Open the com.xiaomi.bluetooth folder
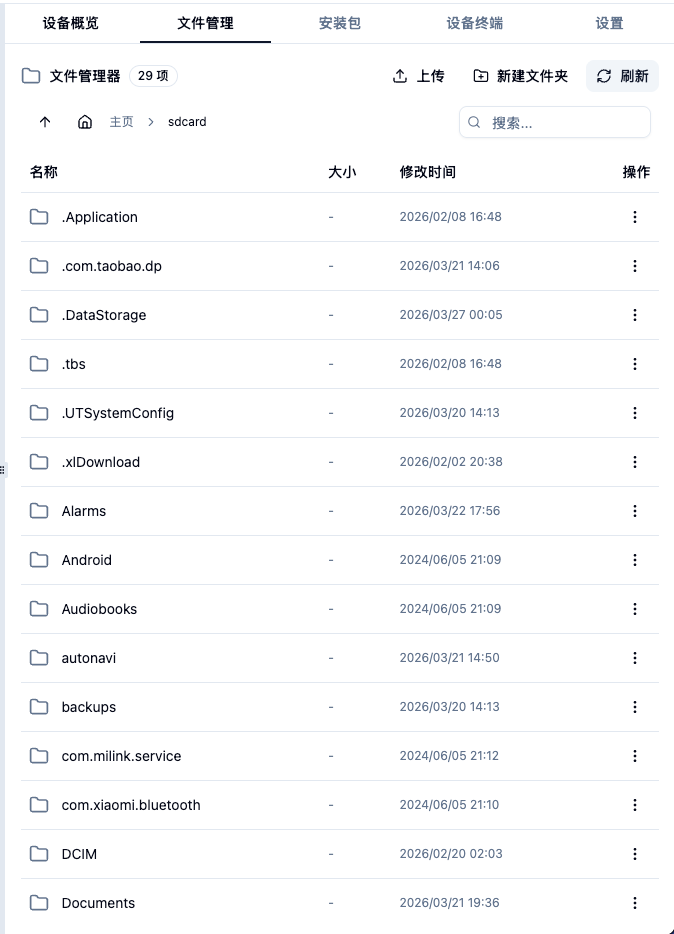The width and height of the screenshot is (674, 934). (x=131, y=804)
